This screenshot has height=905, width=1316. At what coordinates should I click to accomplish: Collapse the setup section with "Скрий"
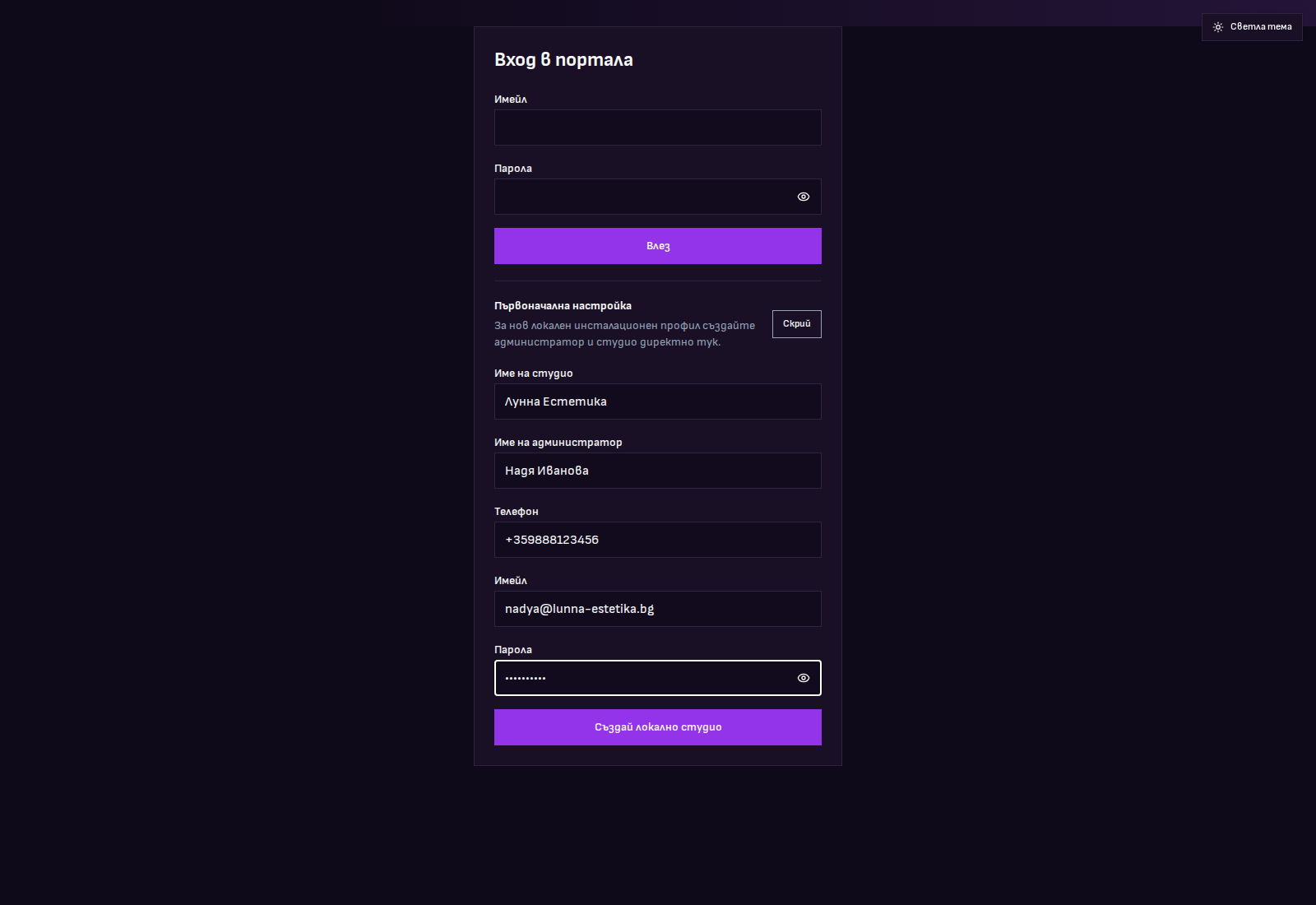point(796,324)
